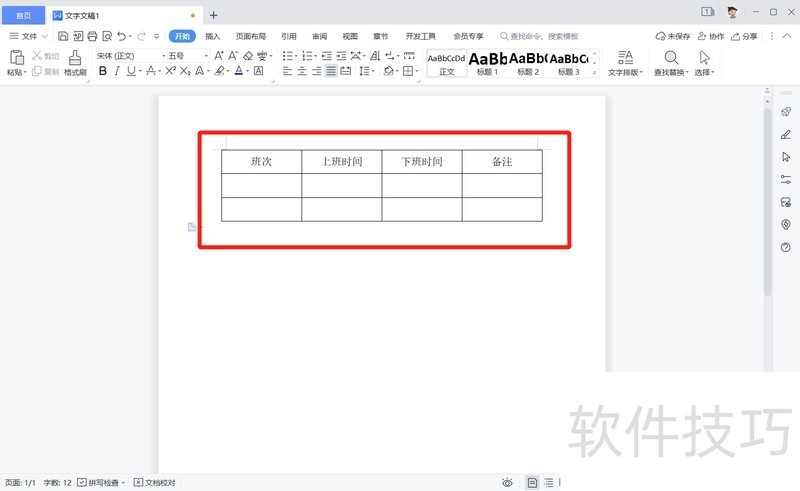Click Document Proofing (文档校对) in status bar
This screenshot has width=800, height=491.
point(155,482)
